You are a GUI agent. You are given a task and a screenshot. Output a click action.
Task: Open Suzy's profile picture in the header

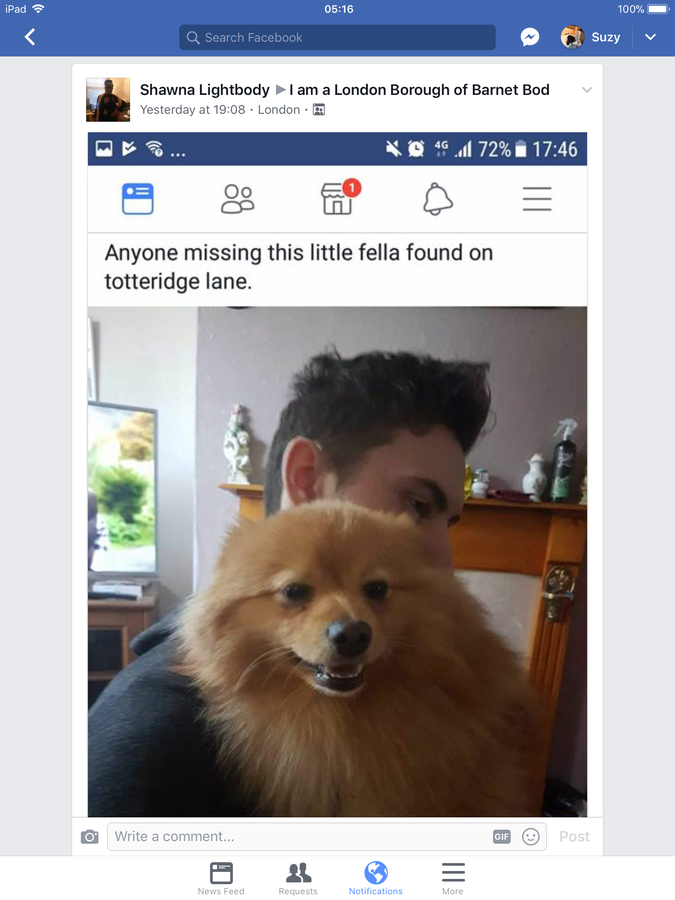point(572,37)
